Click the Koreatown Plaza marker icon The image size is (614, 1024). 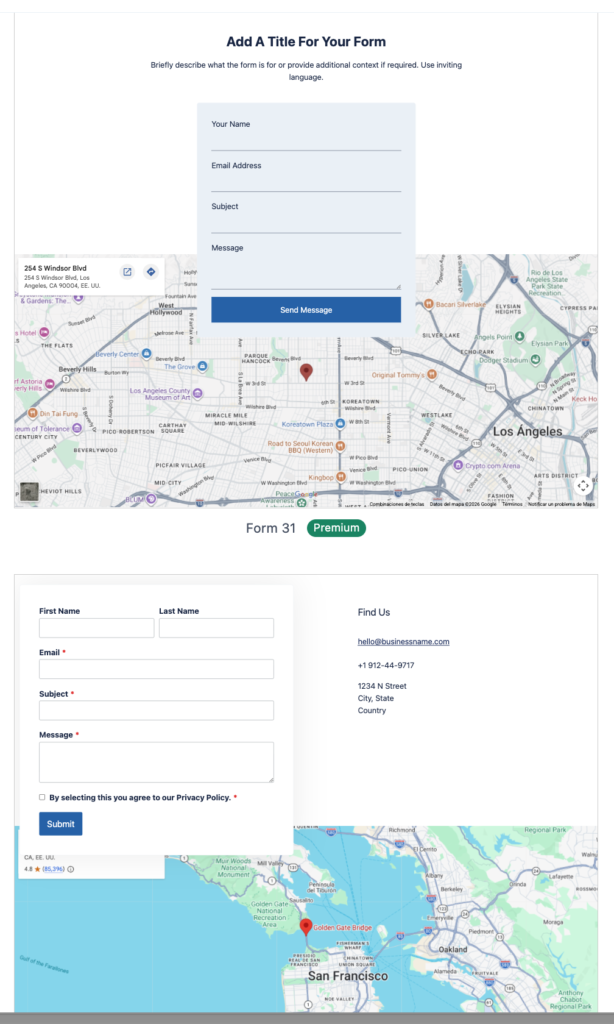point(340,424)
